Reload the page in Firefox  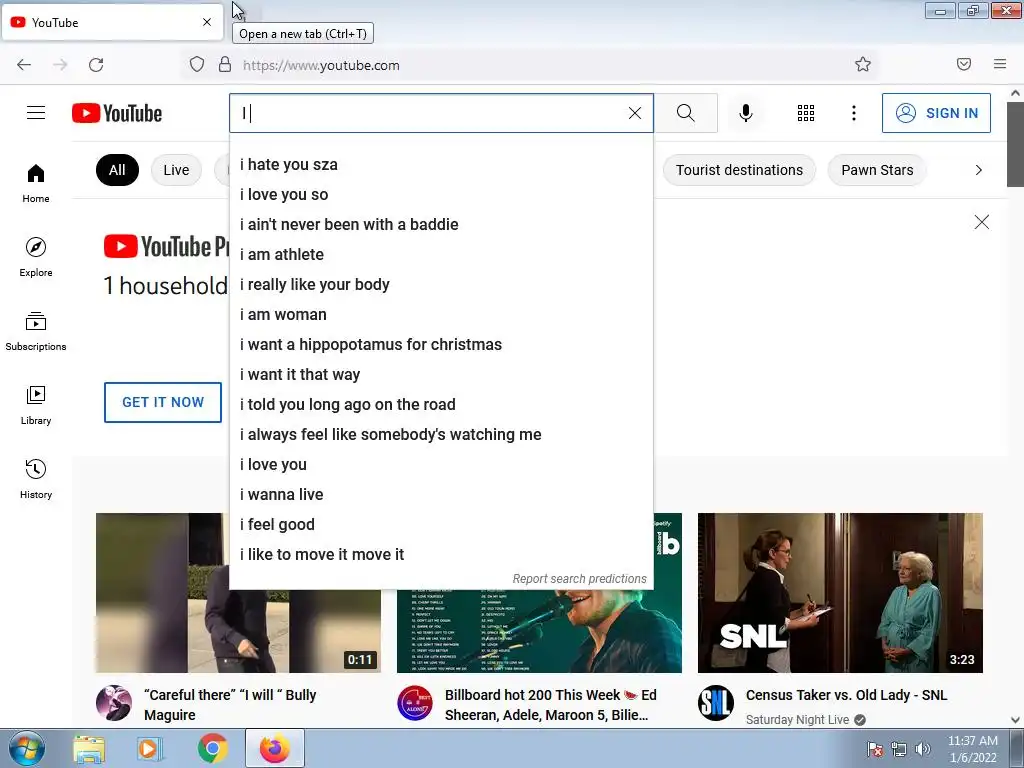point(96,65)
